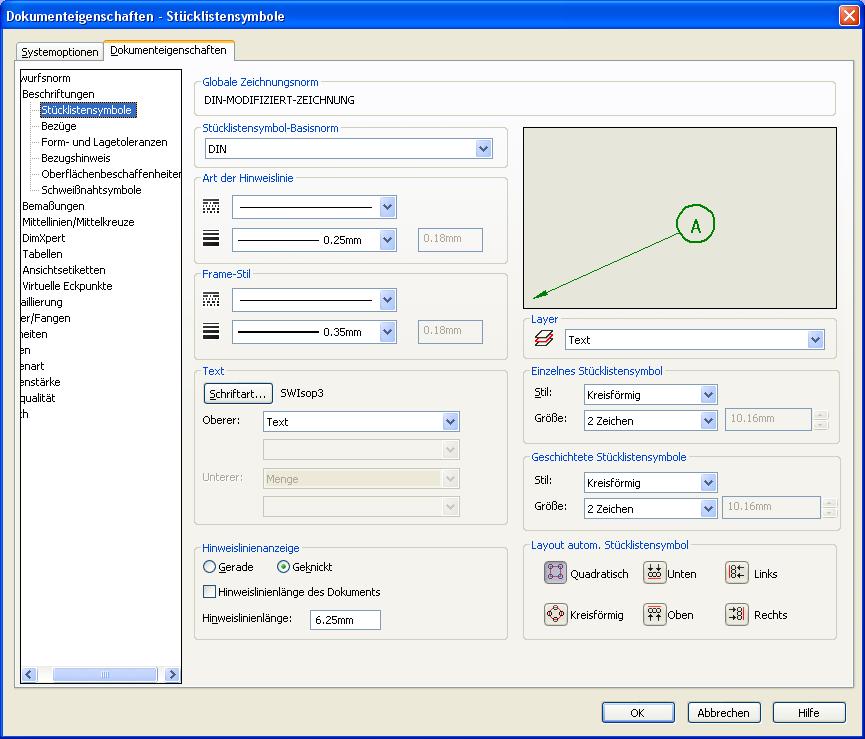The width and height of the screenshot is (865, 739).
Task: Select Mittellinien/Mittelkreuze in the tree
Action: click(78, 222)
